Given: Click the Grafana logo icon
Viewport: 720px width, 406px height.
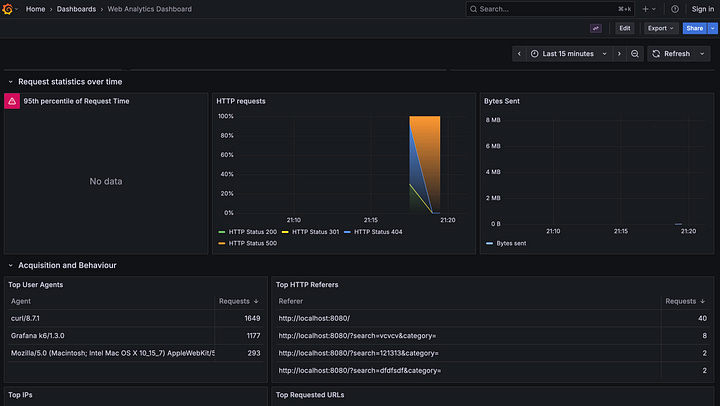Looking at the screenshot, I should coord(7,9).
